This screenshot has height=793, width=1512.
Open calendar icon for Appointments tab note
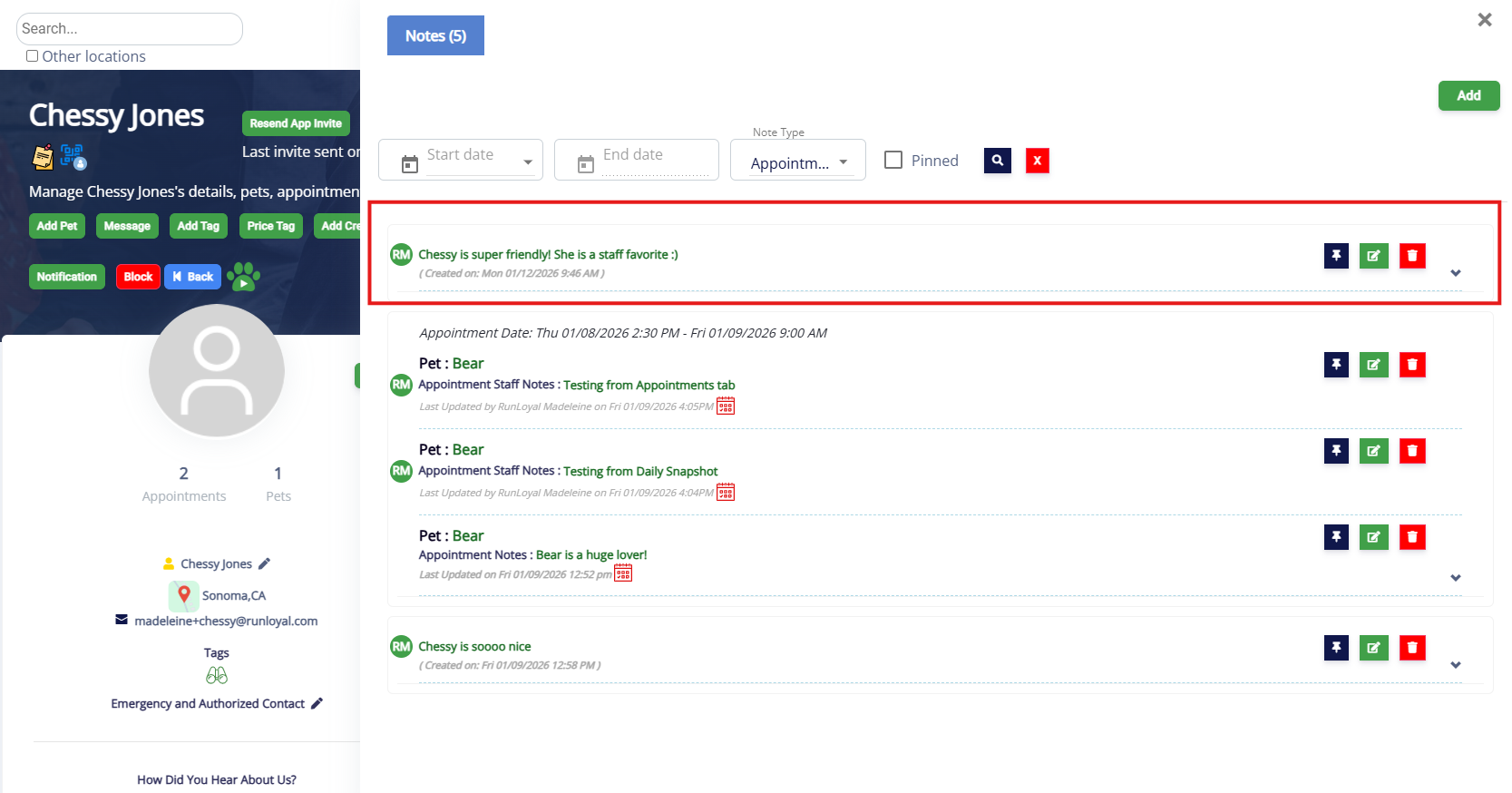[726, 406]
